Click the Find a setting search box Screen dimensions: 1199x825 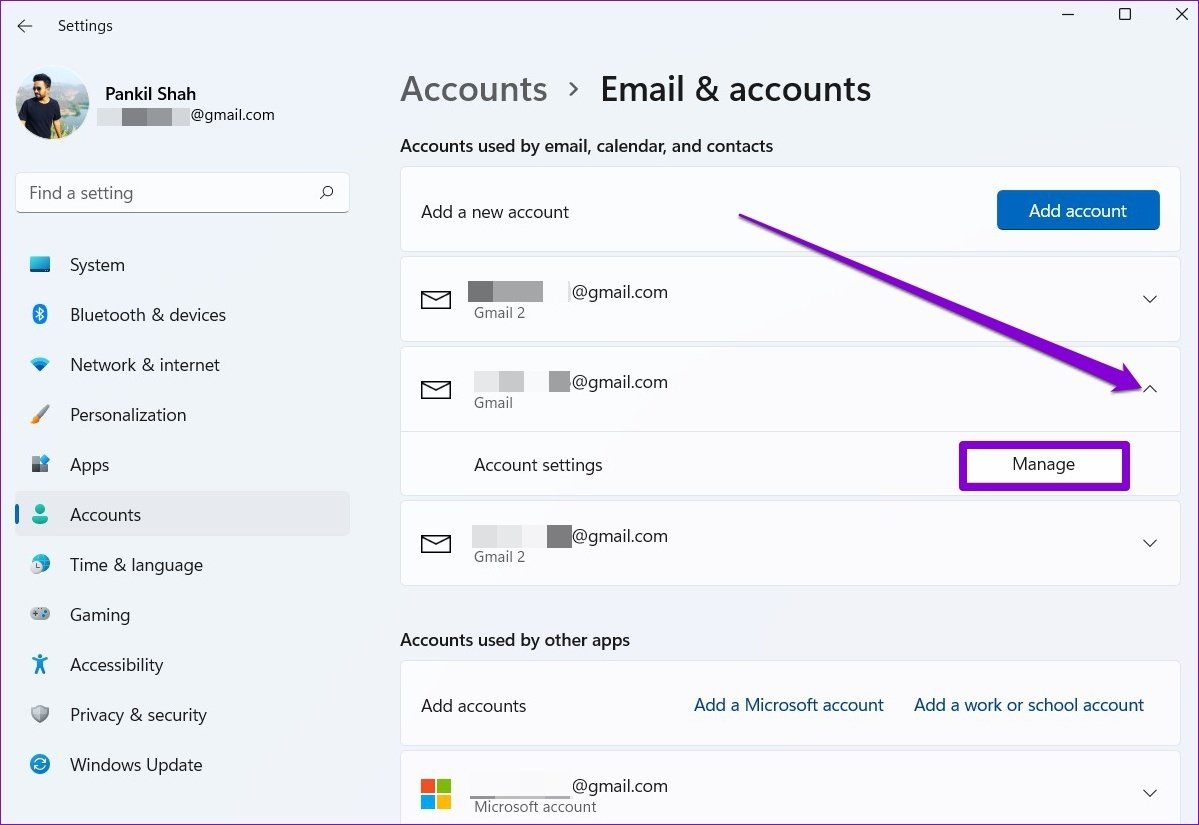click(x=182, y=193)
